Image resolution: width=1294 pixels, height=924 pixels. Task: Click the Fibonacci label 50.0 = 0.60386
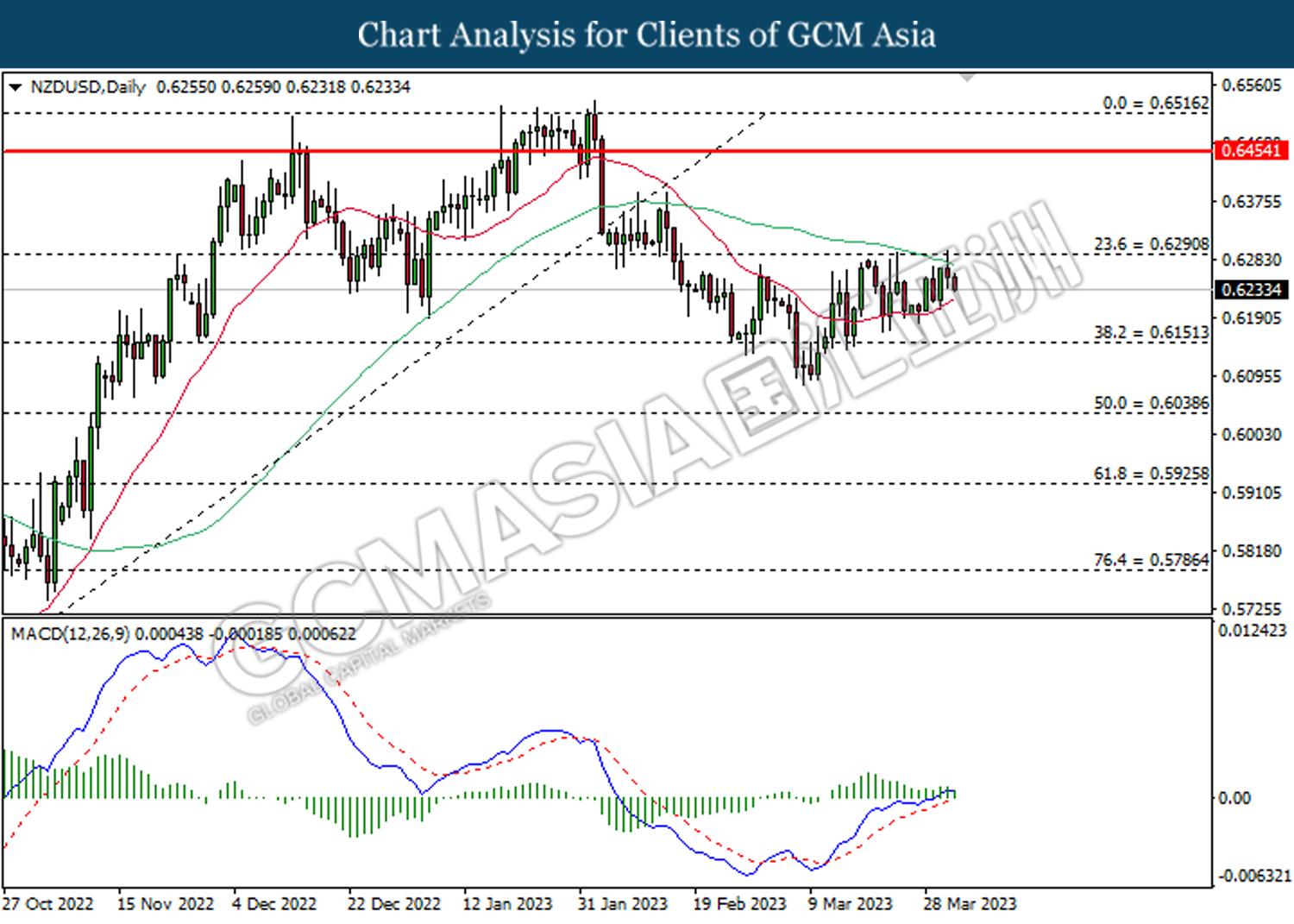pyautogui.click(x=1152, y=403)
